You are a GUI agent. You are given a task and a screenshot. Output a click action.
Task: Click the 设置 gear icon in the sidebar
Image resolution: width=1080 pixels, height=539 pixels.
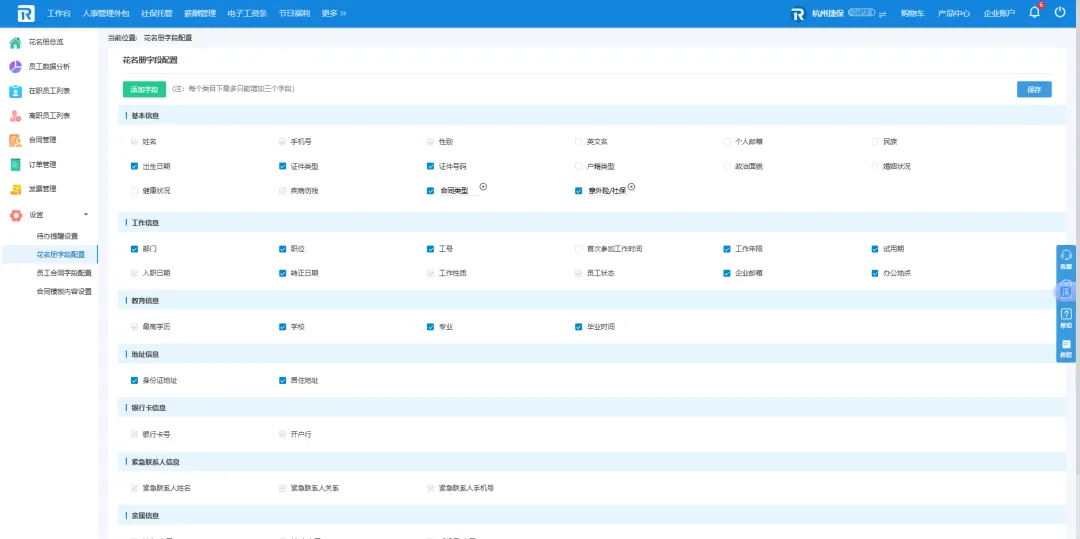click(15, 215)
